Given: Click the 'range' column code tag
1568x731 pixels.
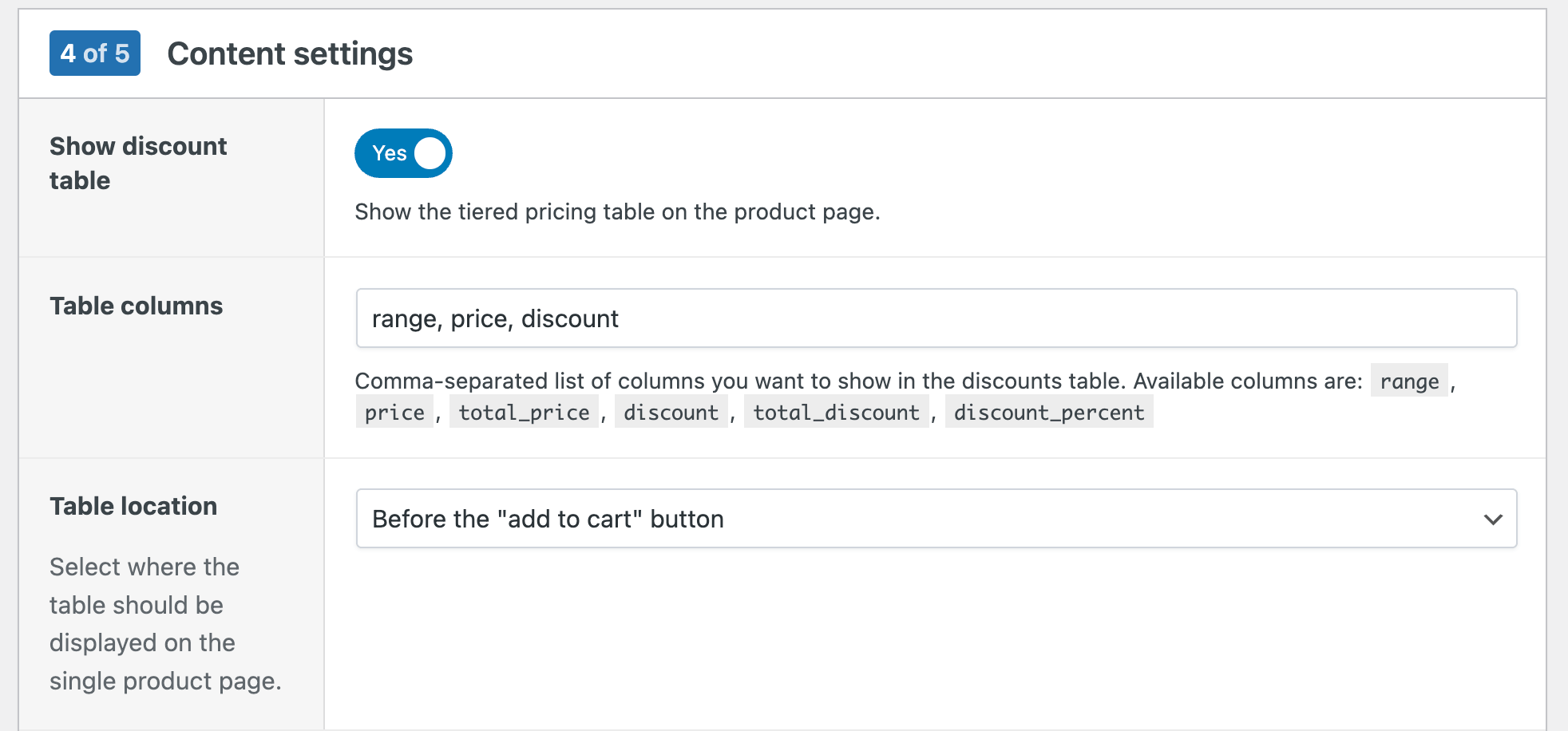Looking at the screenshot, I should [x=1409, y=381].
